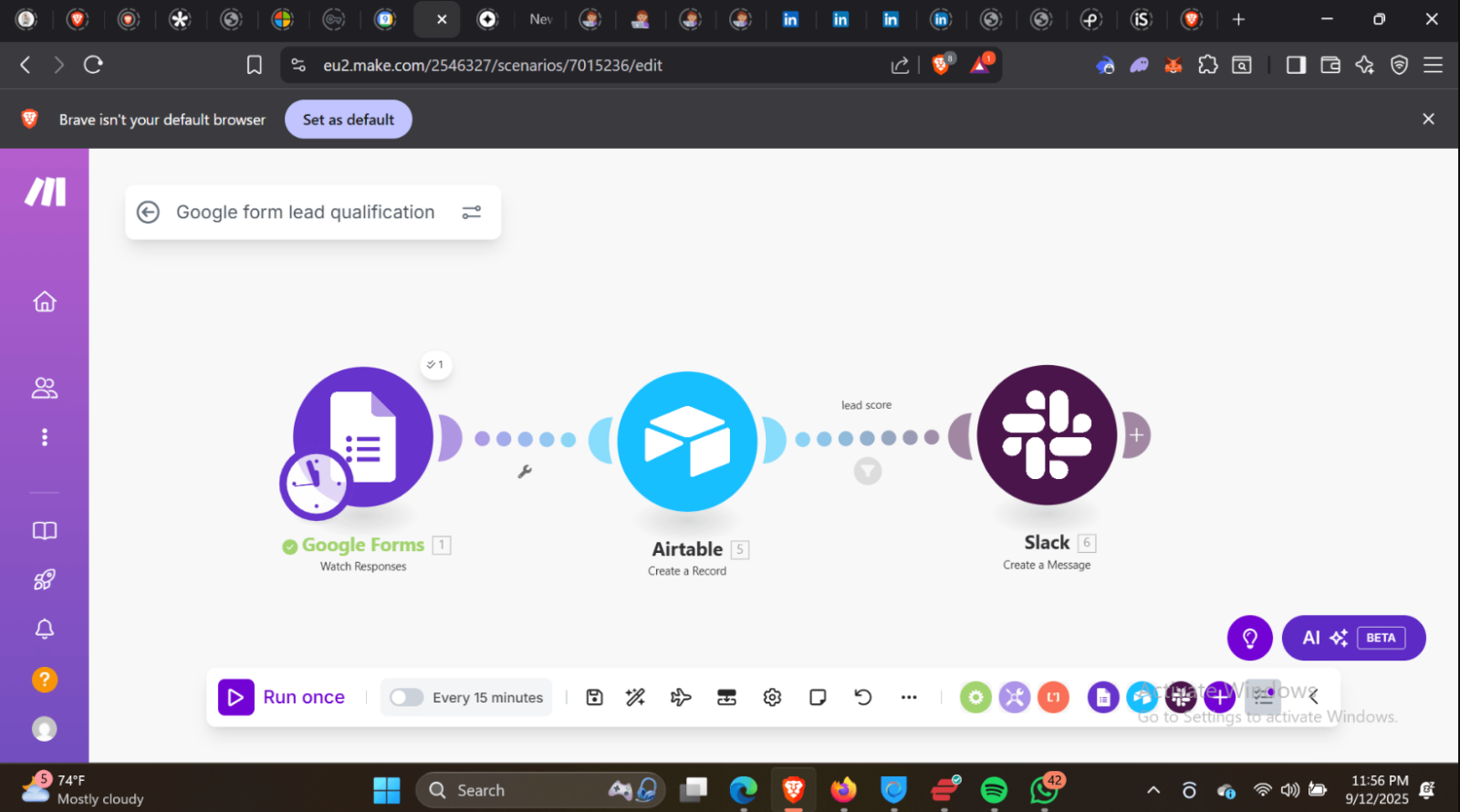The height and width of the screenshot is (812, 1460).
Task: Open the AI Beta assistant button
Action: (1354, 638)
